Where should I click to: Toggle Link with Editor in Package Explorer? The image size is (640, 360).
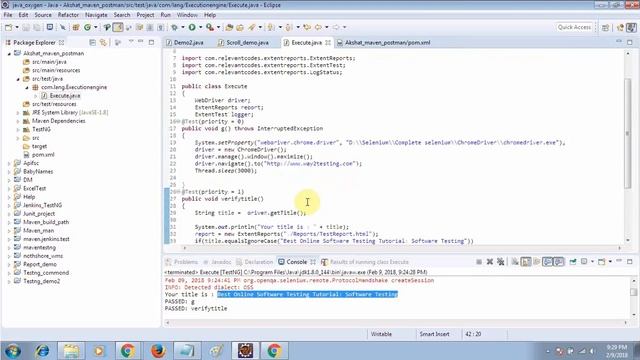point(103,42)
